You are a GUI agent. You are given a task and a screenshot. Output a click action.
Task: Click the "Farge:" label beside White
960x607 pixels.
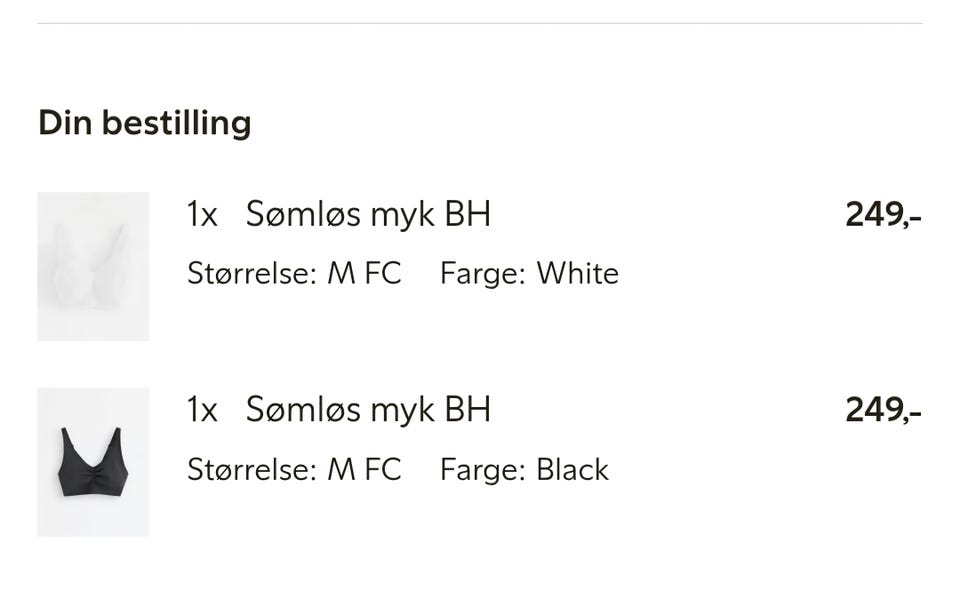pos(482,274)
